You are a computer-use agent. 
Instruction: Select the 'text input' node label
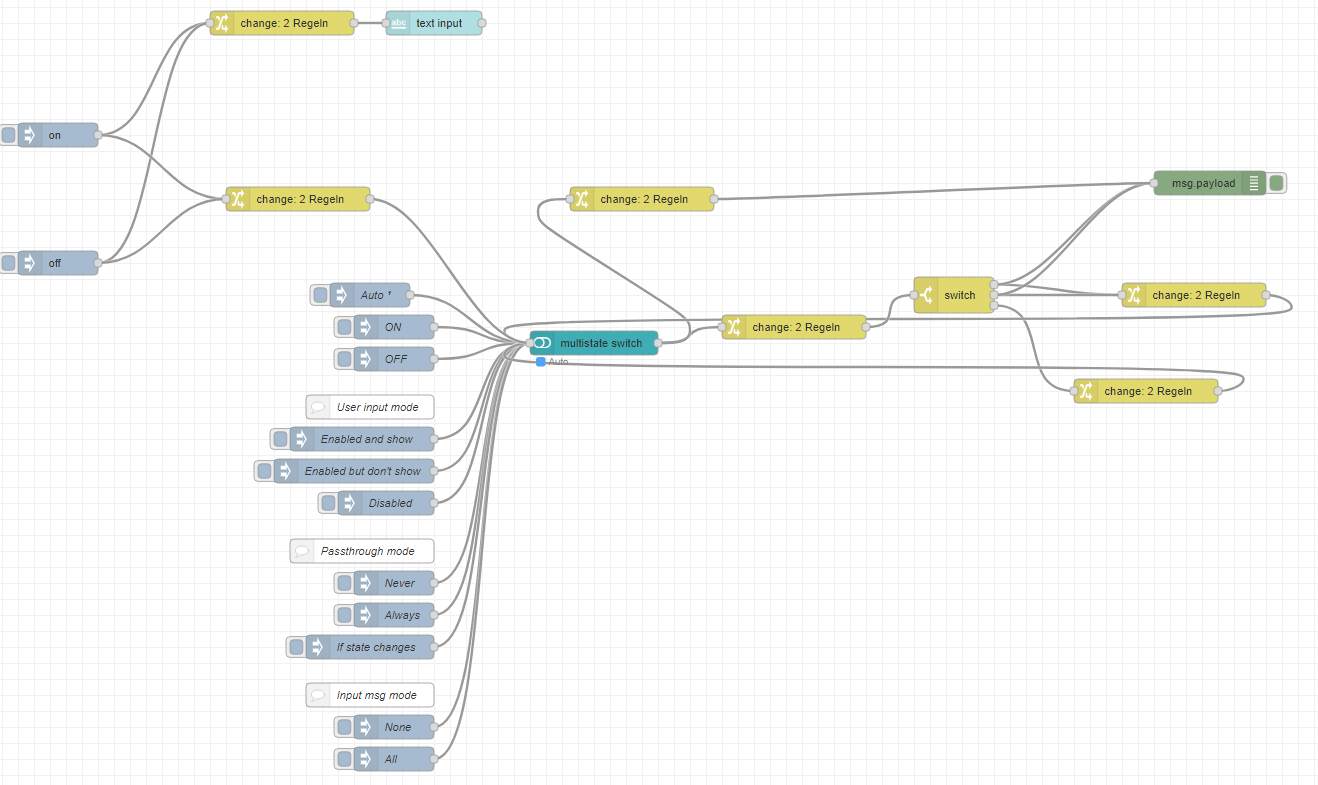point(439,23)
